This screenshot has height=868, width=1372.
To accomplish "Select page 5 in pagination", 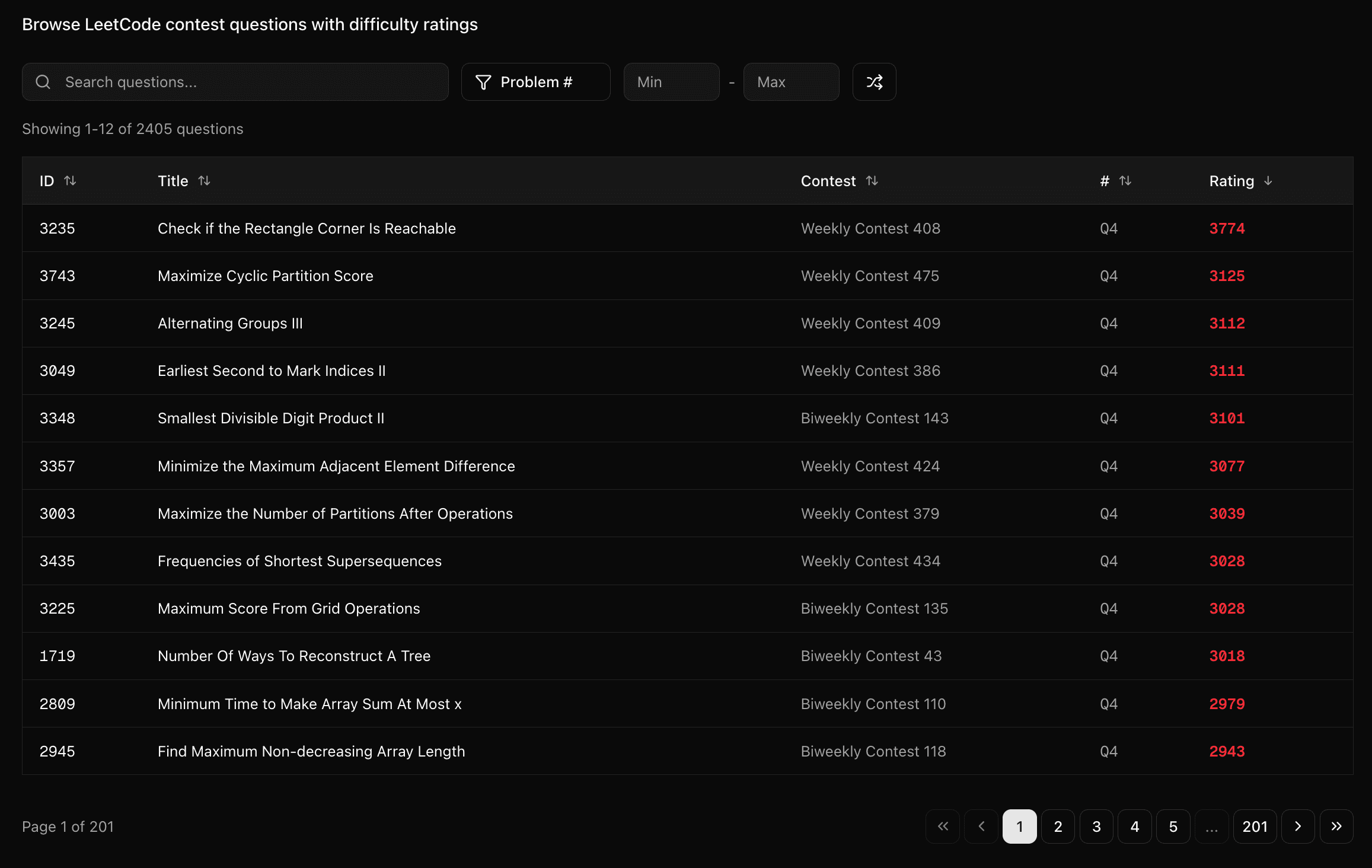I will tap(1173, 826).
